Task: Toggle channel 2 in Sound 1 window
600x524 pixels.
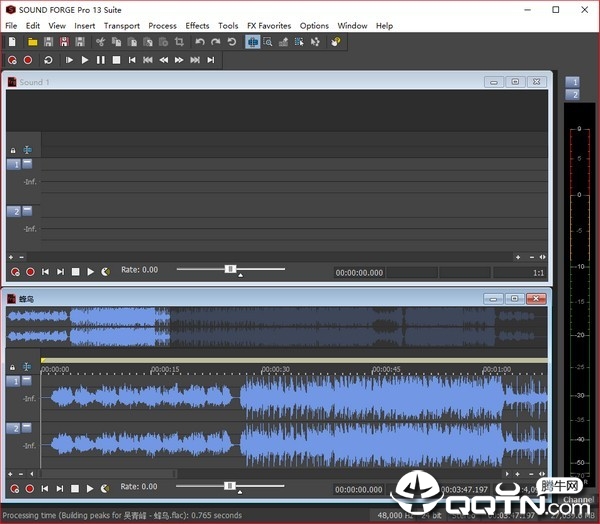Action: 14,212
